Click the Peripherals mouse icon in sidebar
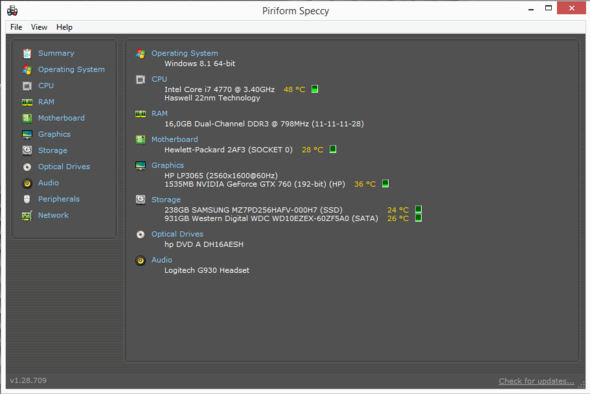 [x=27, y=199]
